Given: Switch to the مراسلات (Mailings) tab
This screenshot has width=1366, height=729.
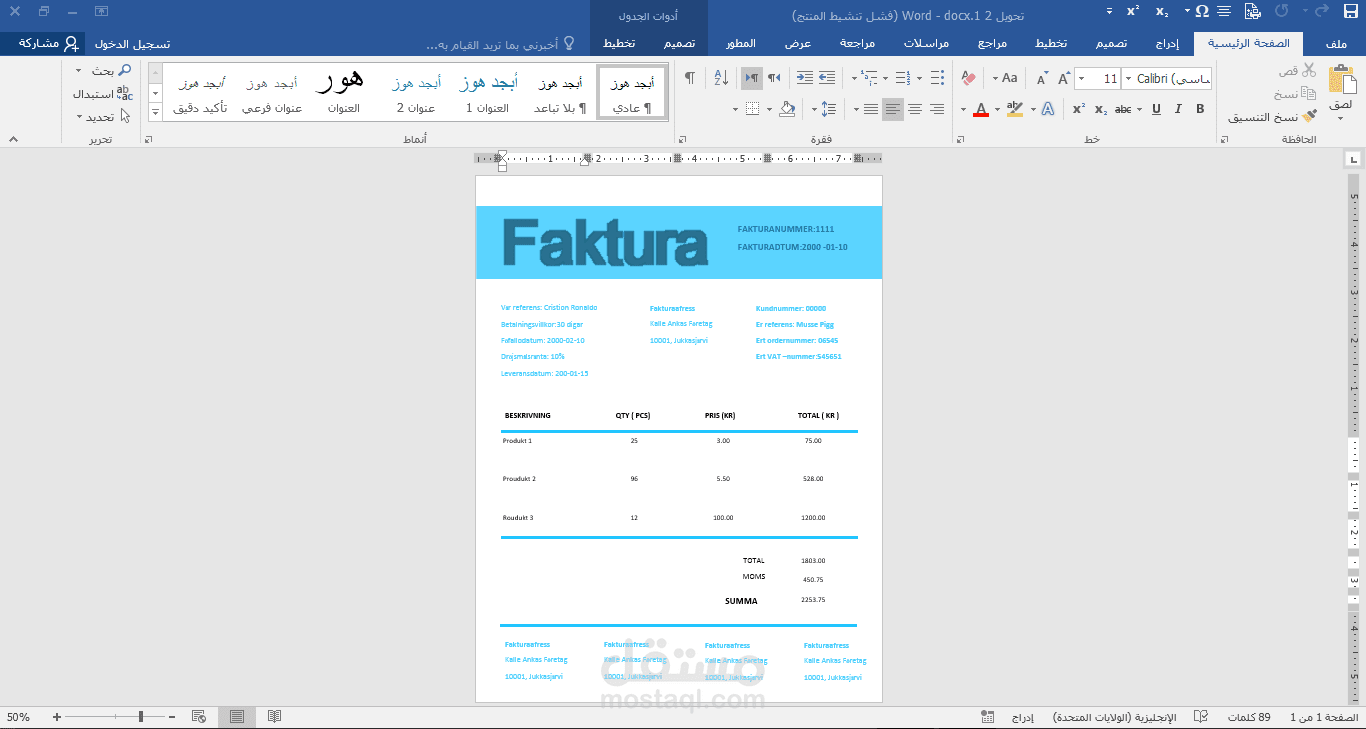Looking at the screenshot, I should coord(927,44).
